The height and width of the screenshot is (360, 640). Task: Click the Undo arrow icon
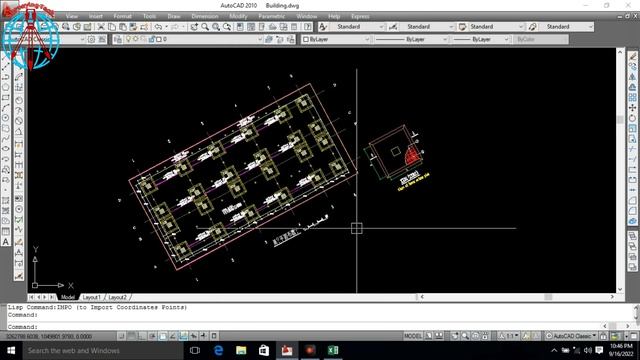158,27
